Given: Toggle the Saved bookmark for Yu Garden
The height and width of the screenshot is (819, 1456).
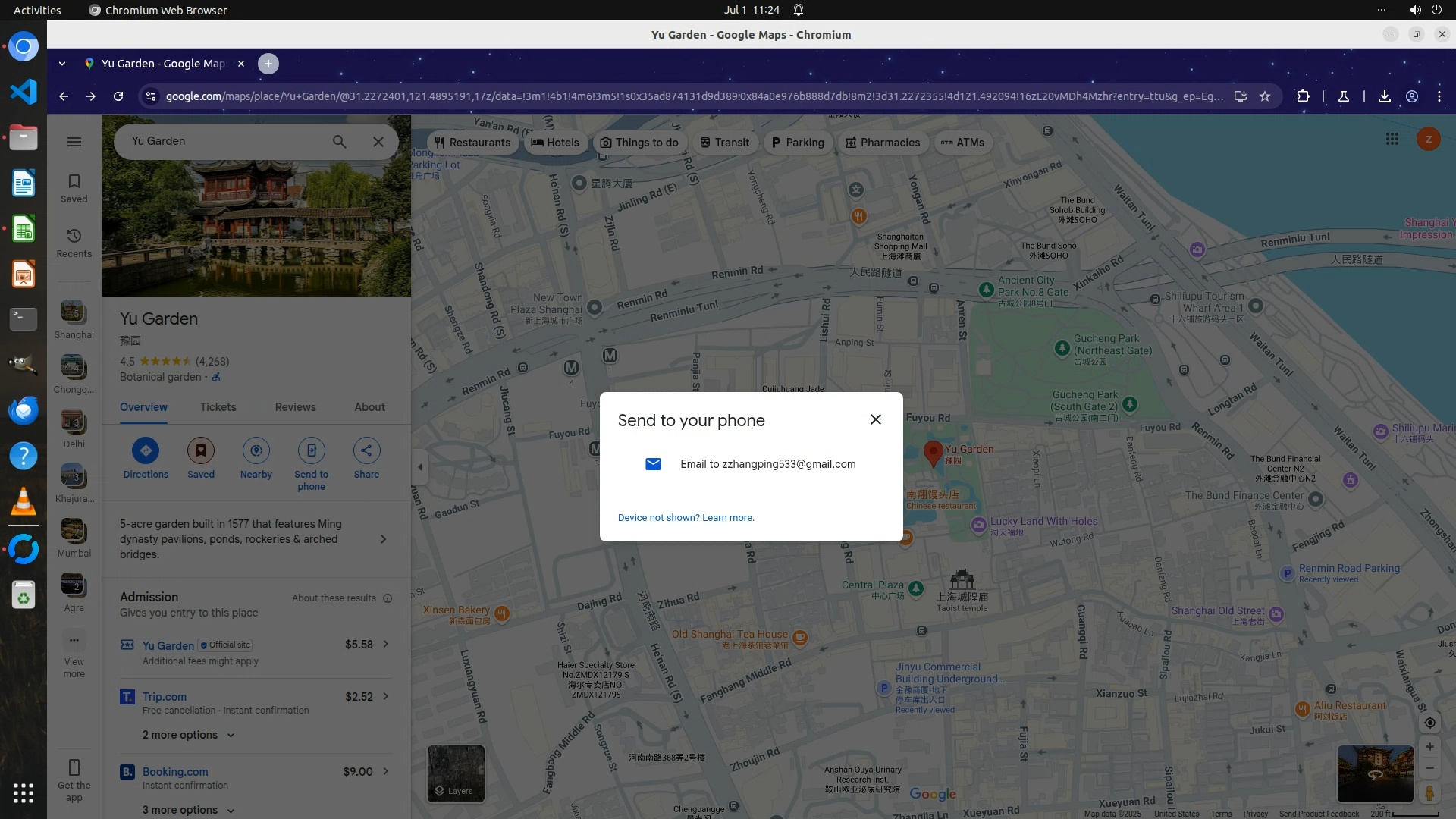Looking at the screenshot, I should point(201,450).
